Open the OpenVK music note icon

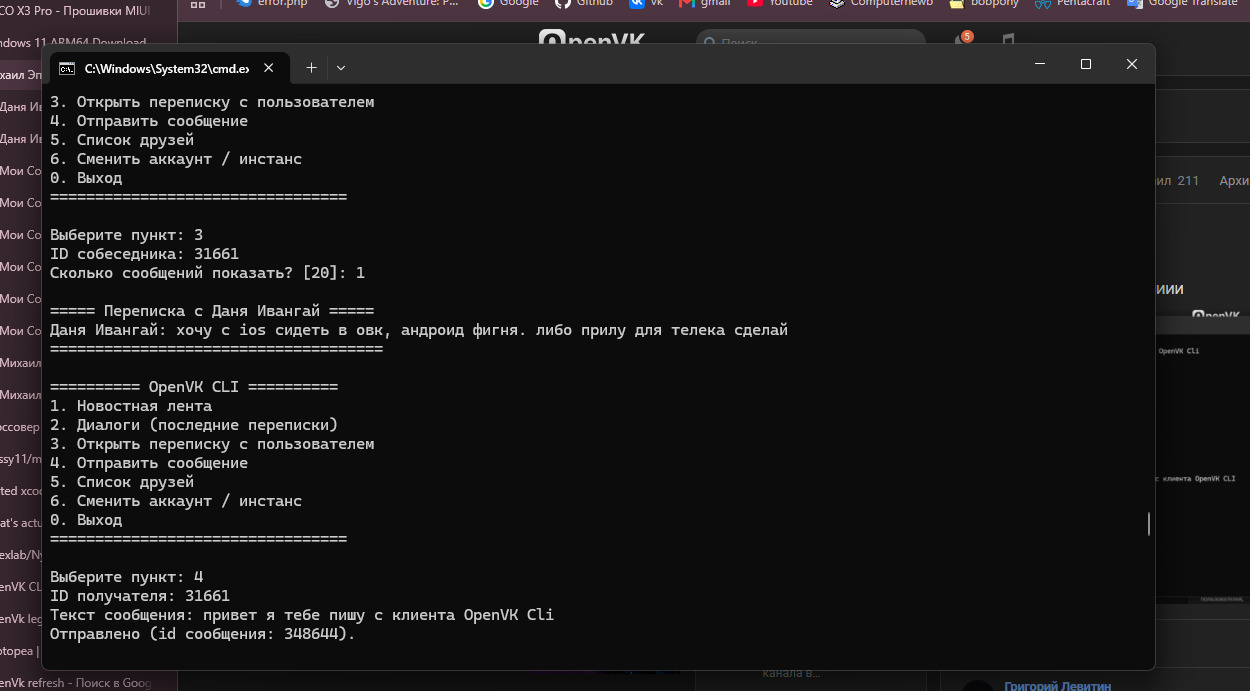[x=1007, y=40]
